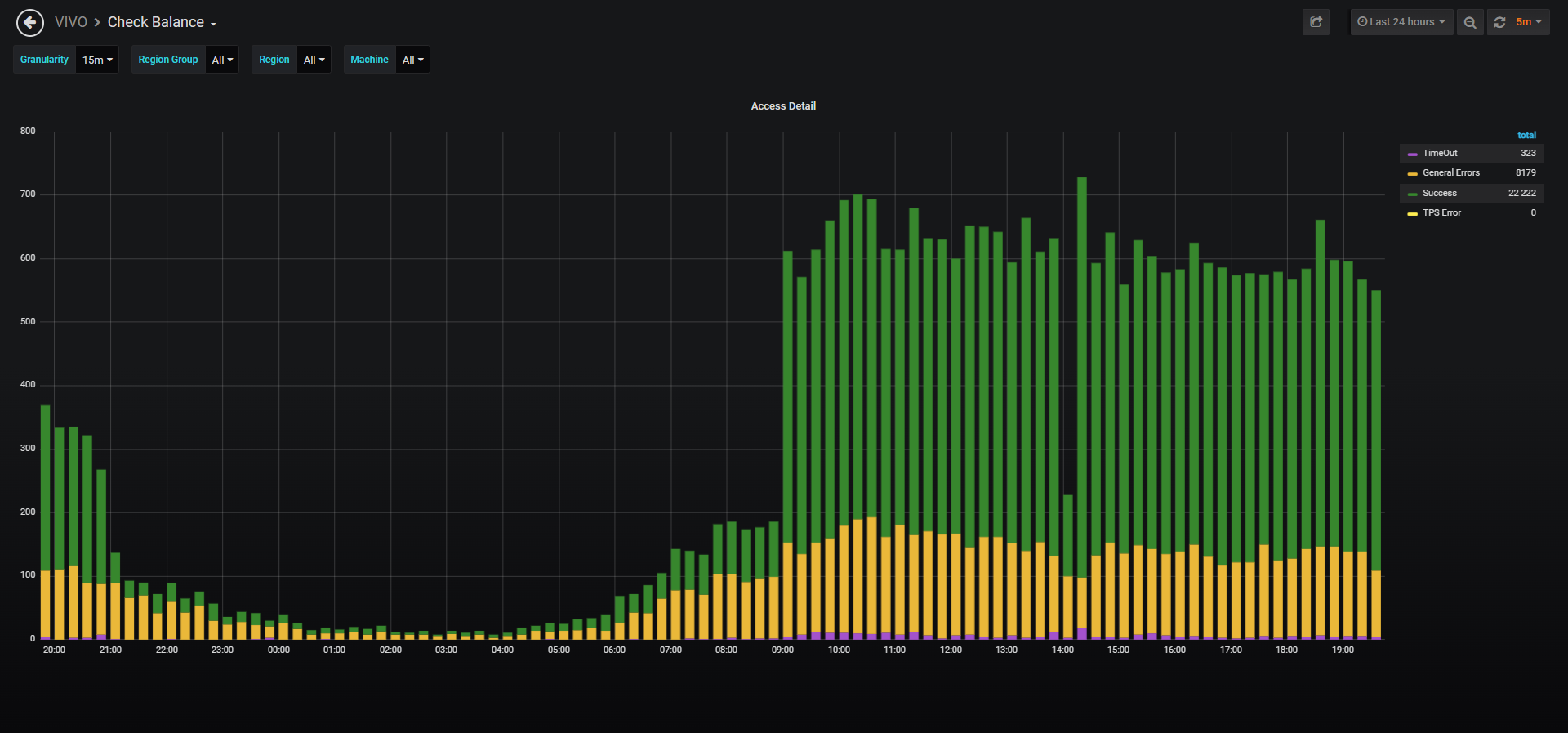
Task: Open the Access Detail panel title menu
Action: click(783, 106)
